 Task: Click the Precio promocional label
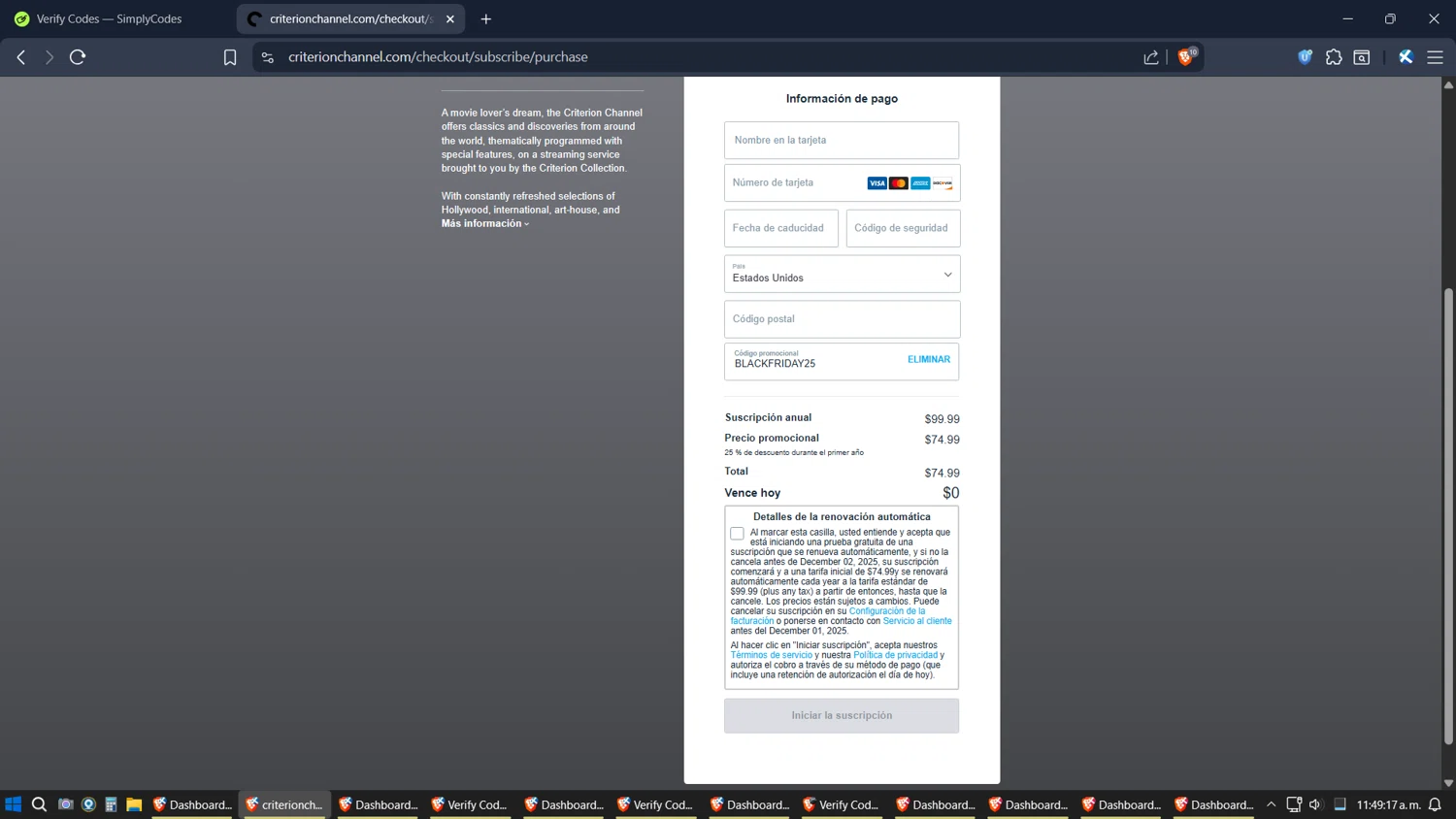[x=772, y=438]
